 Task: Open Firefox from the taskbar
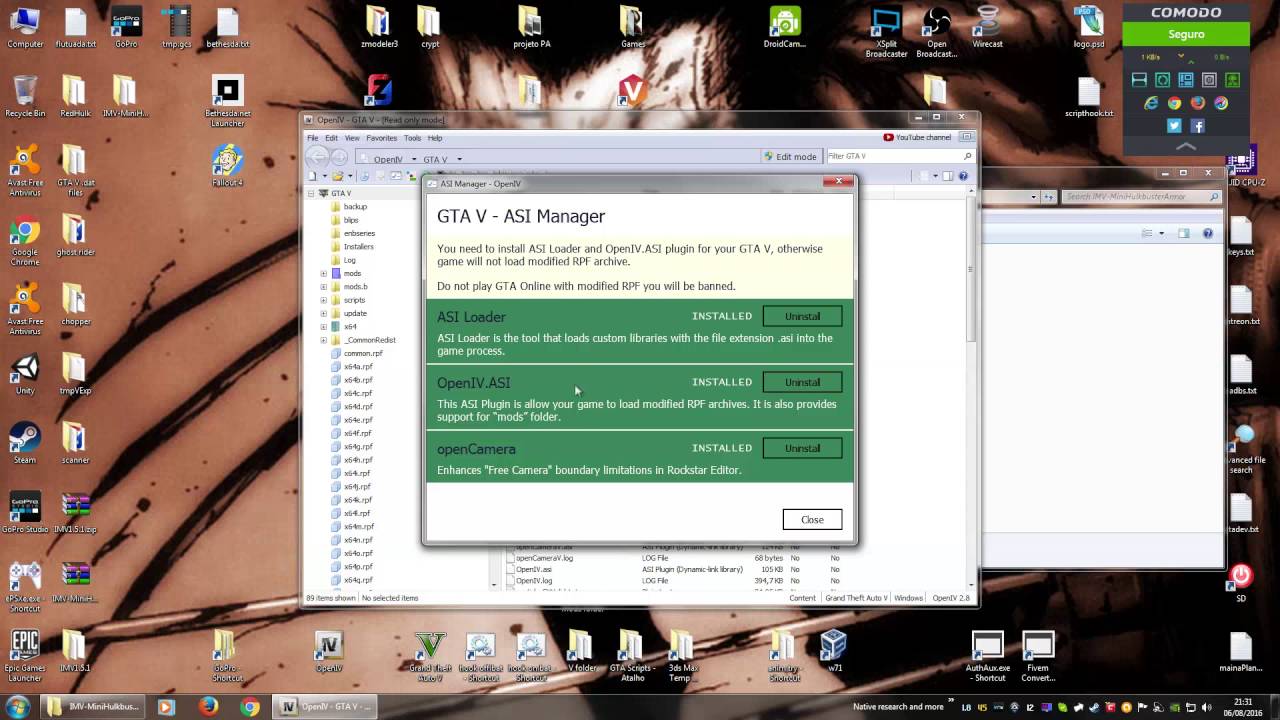tap(208, 706)
